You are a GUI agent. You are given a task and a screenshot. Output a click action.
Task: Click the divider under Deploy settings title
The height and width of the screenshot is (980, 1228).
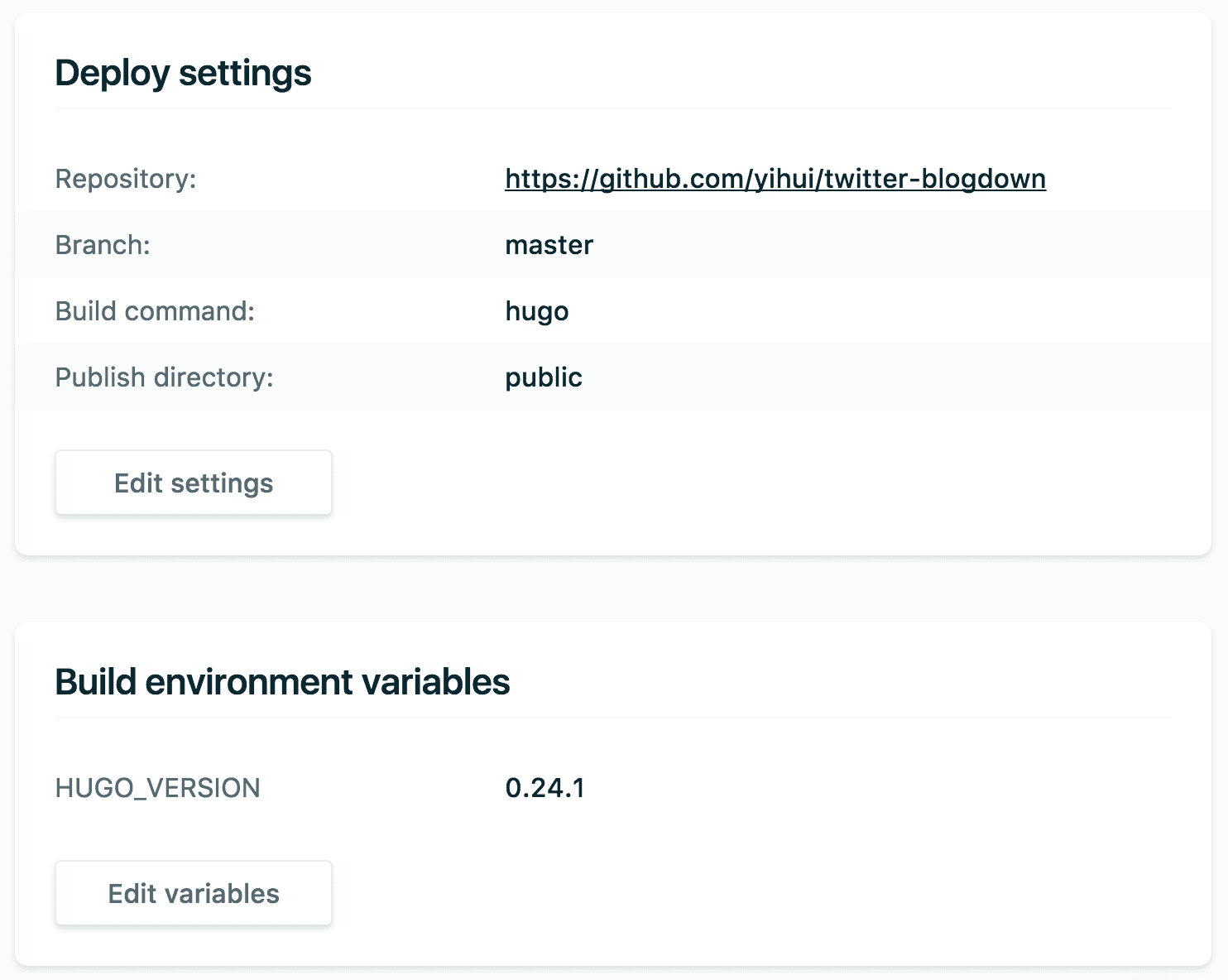pyautogui.click(x=612, y=108)
